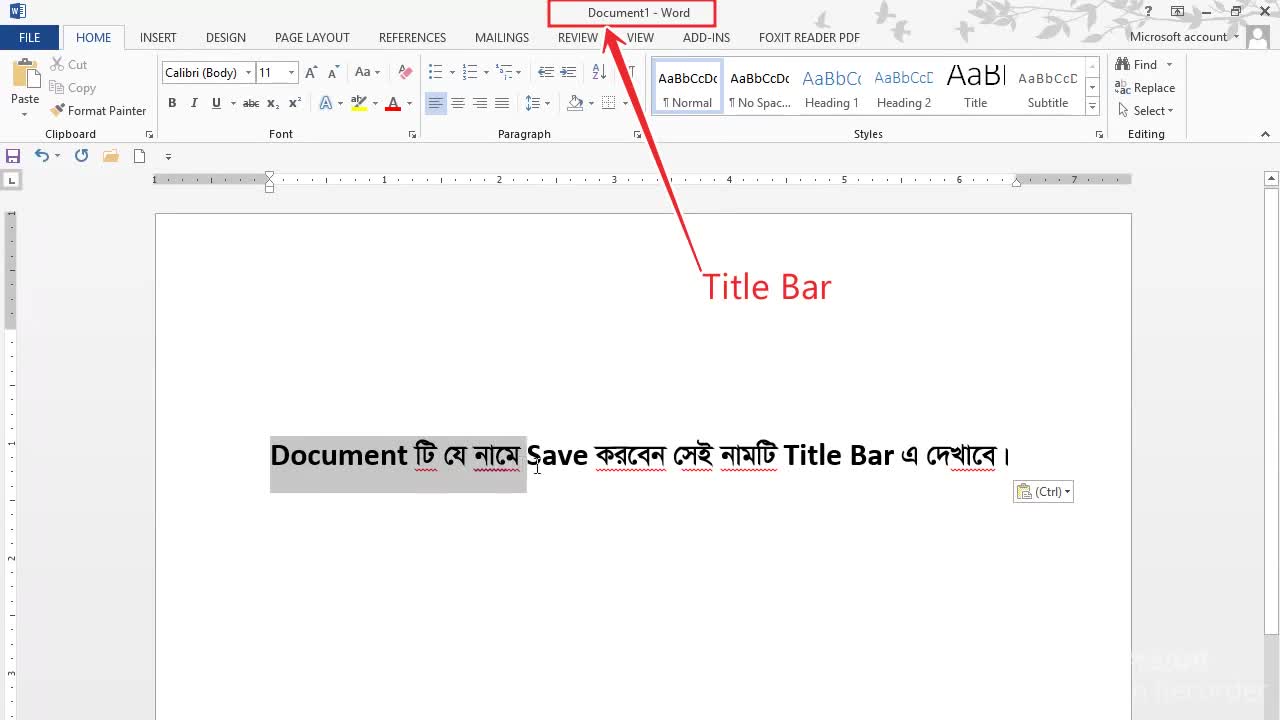Toggle Justify paragraph alignment
1280x720 pixels.
[502, 103]
